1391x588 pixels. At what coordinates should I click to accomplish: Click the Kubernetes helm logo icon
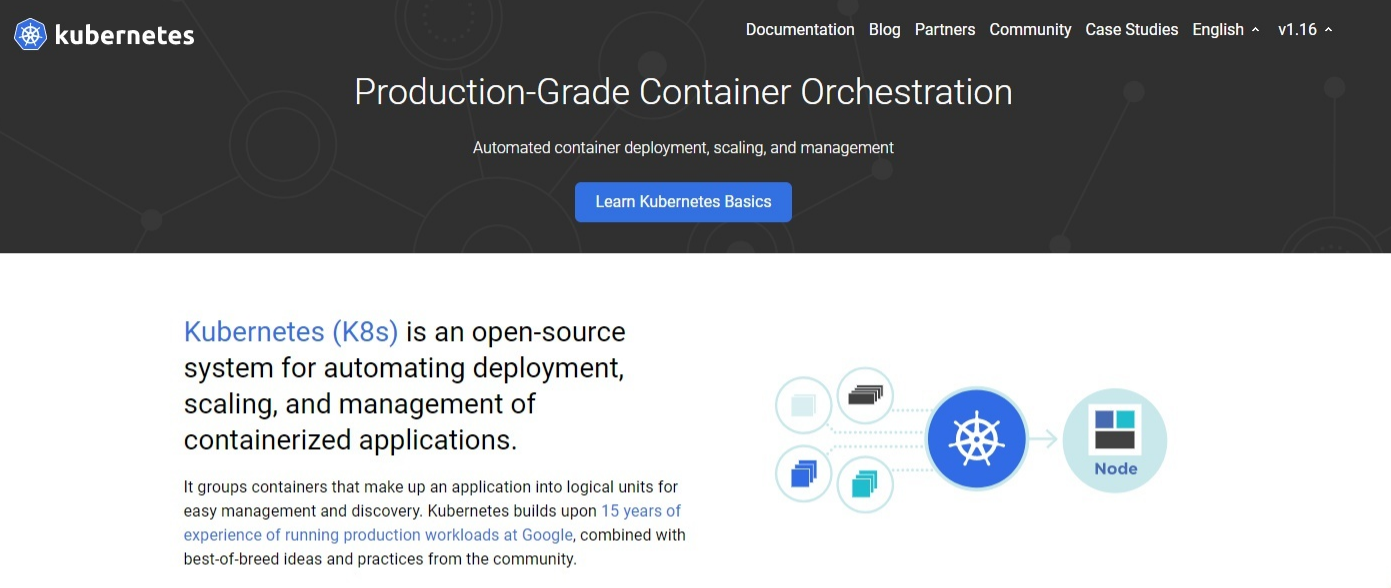[30, 35]
